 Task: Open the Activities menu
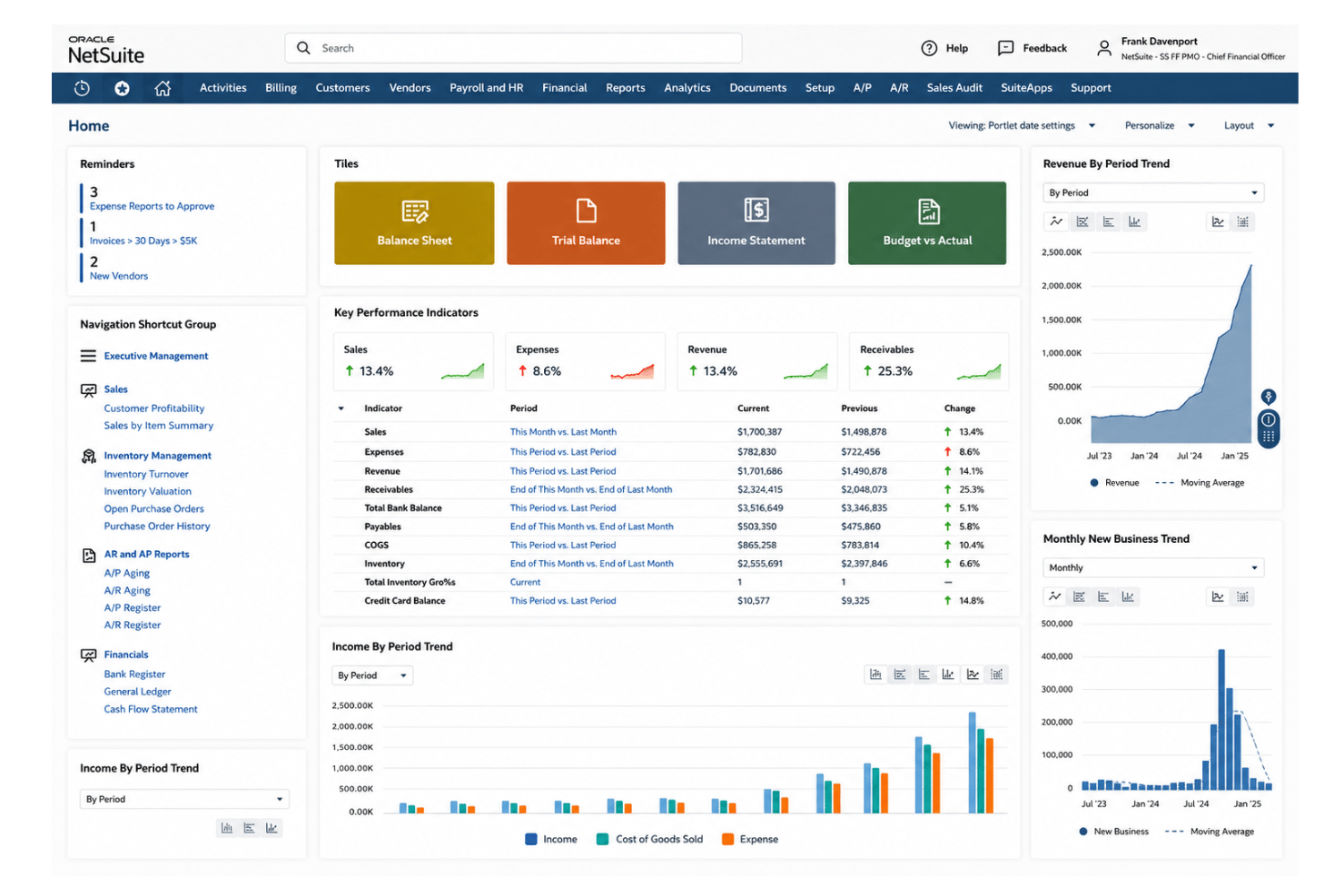point(222,88)
